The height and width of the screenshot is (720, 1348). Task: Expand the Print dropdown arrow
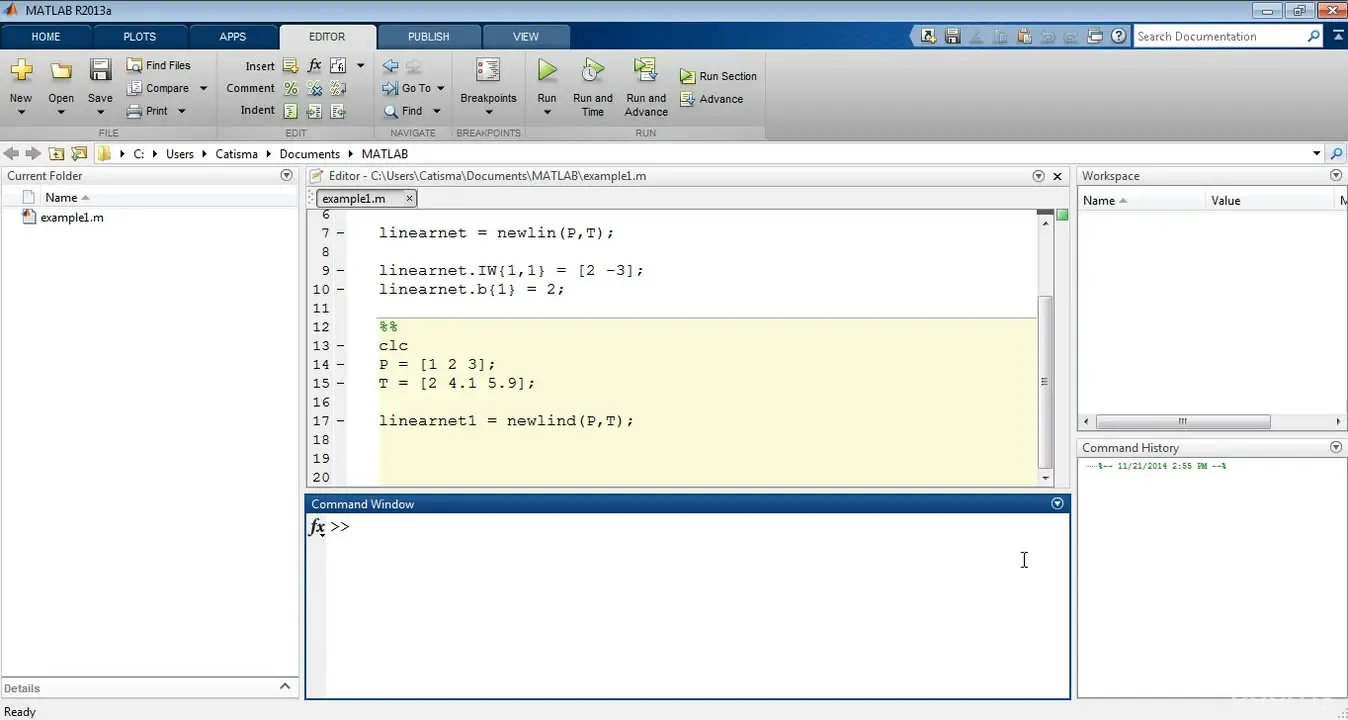pyautogui.click(x=182, y=111)
